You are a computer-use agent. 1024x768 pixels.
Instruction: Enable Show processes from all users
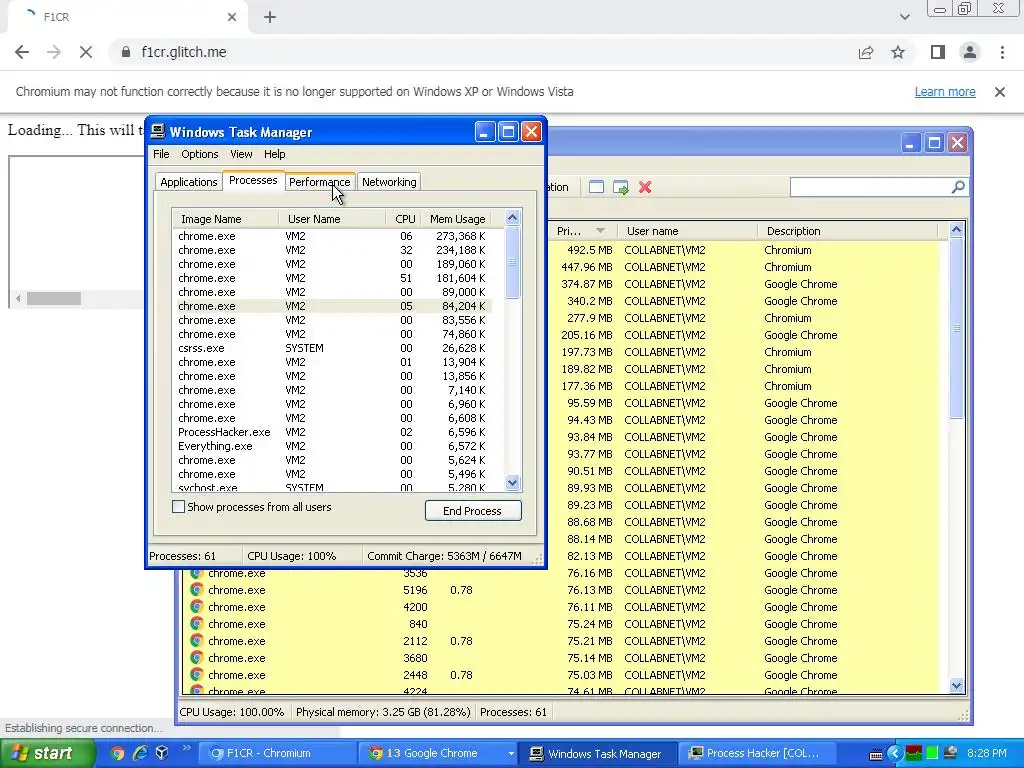pos(178,507)
